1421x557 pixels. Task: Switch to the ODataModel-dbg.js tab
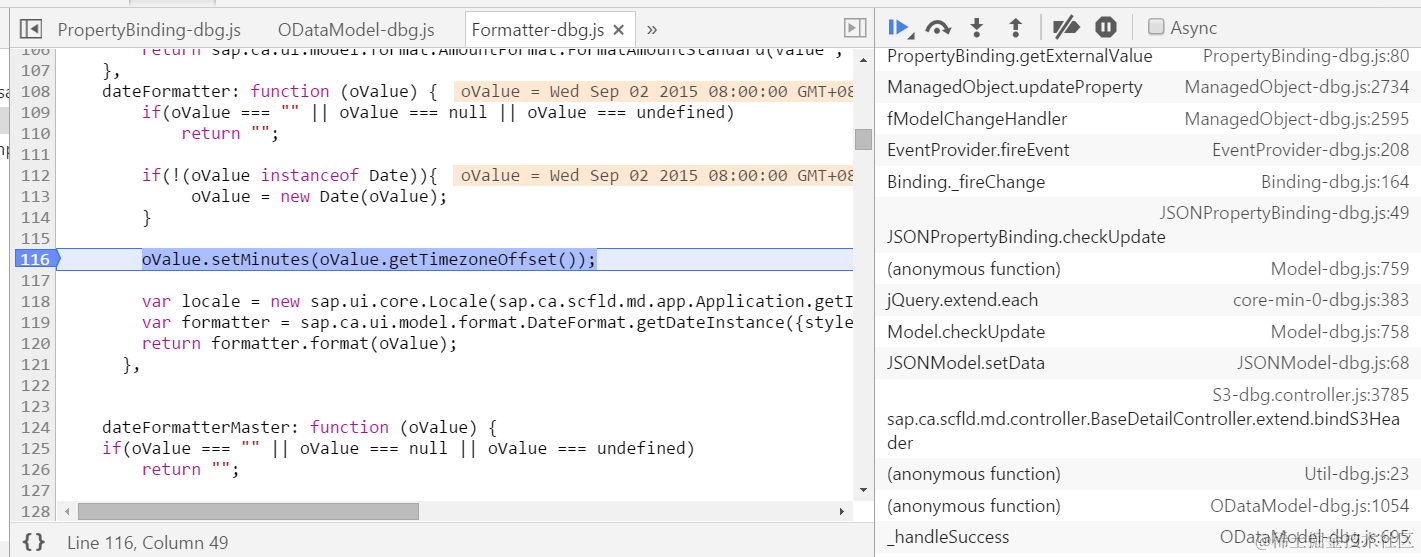356,29
